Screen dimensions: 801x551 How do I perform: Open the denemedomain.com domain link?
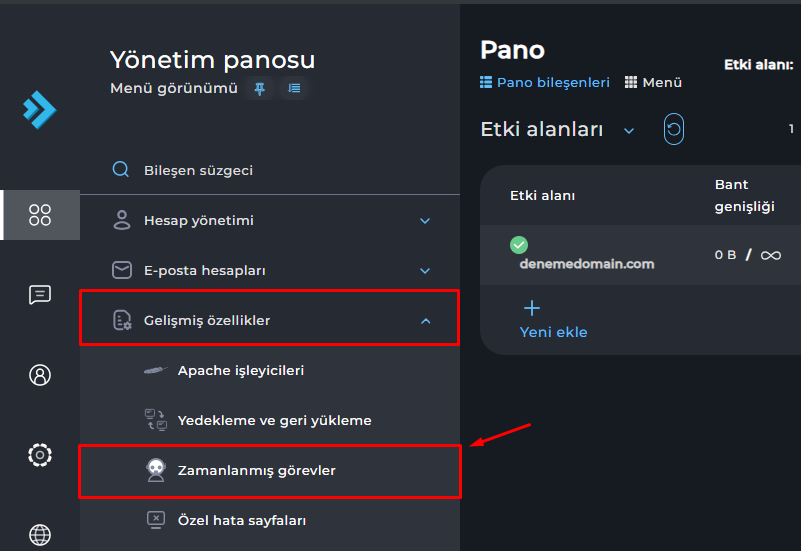[586, 264]
